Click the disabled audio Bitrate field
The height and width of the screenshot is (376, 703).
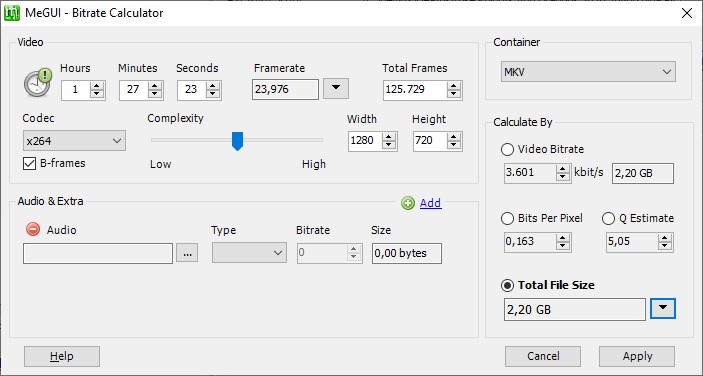[x=322, y=253]
